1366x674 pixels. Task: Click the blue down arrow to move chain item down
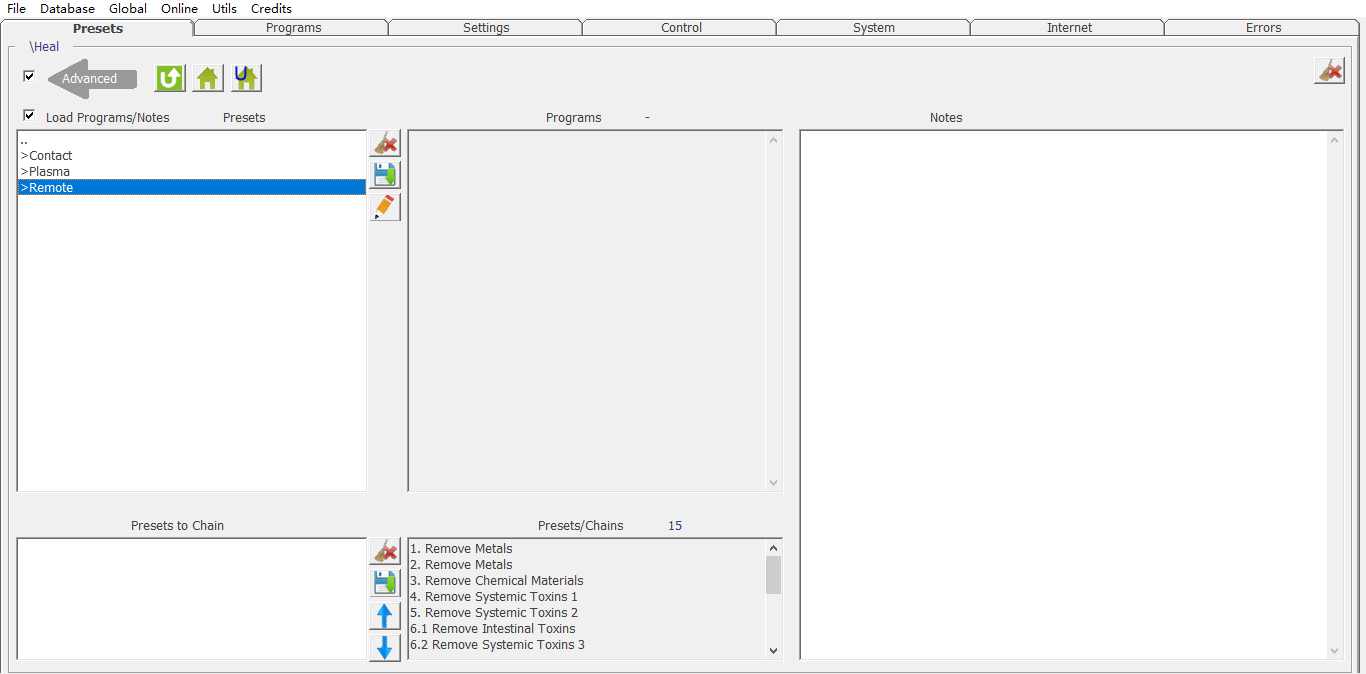[x=385, y=648]
